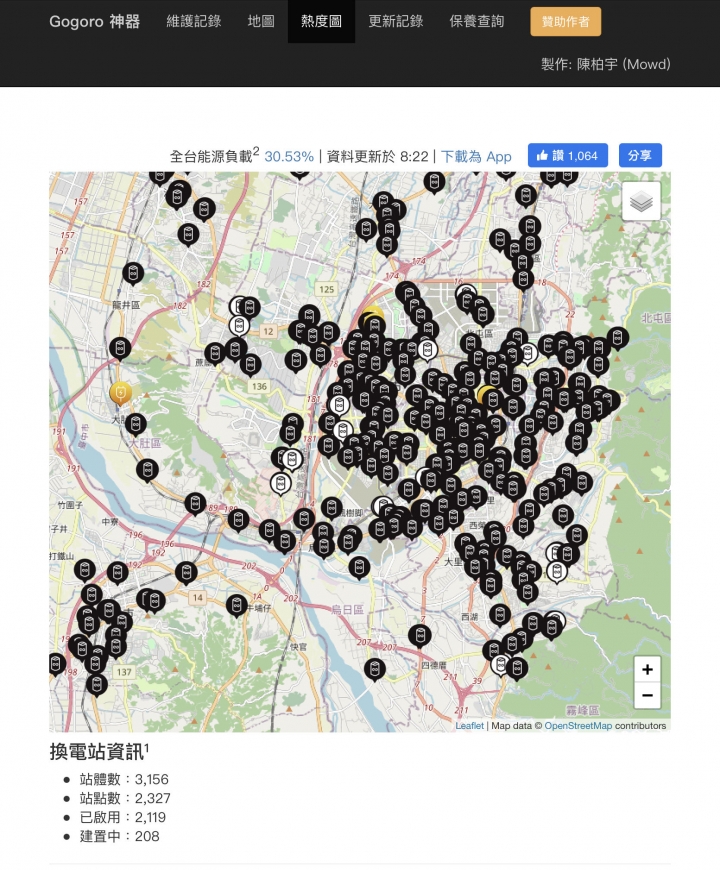Viewport: 720px width, 870px height.
Task: Click the 換電站資訊 heading
Action: point(99,752)
